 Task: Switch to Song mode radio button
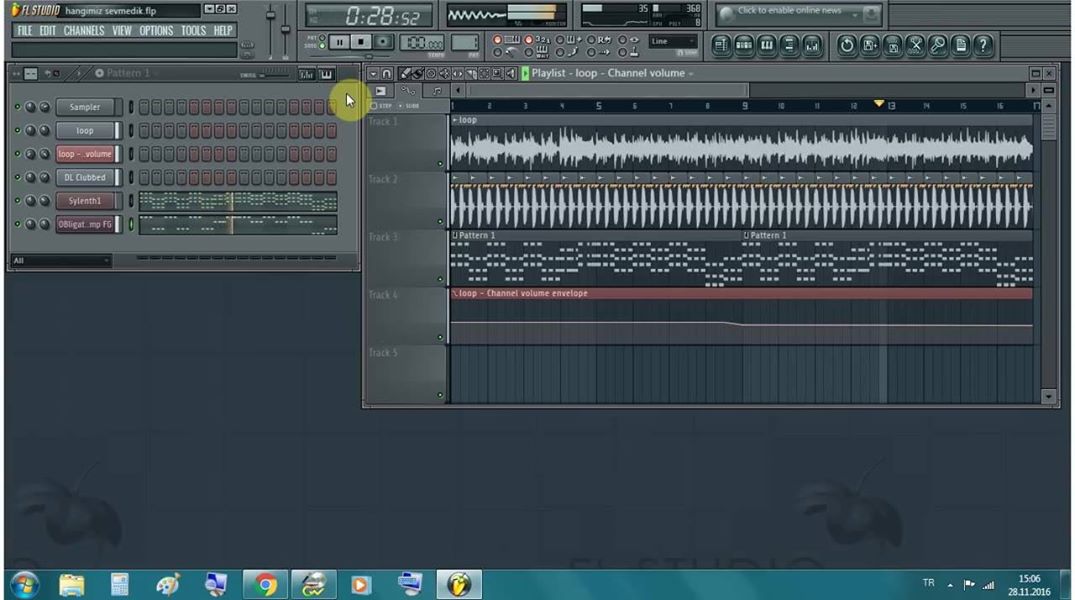click(322, 46)
